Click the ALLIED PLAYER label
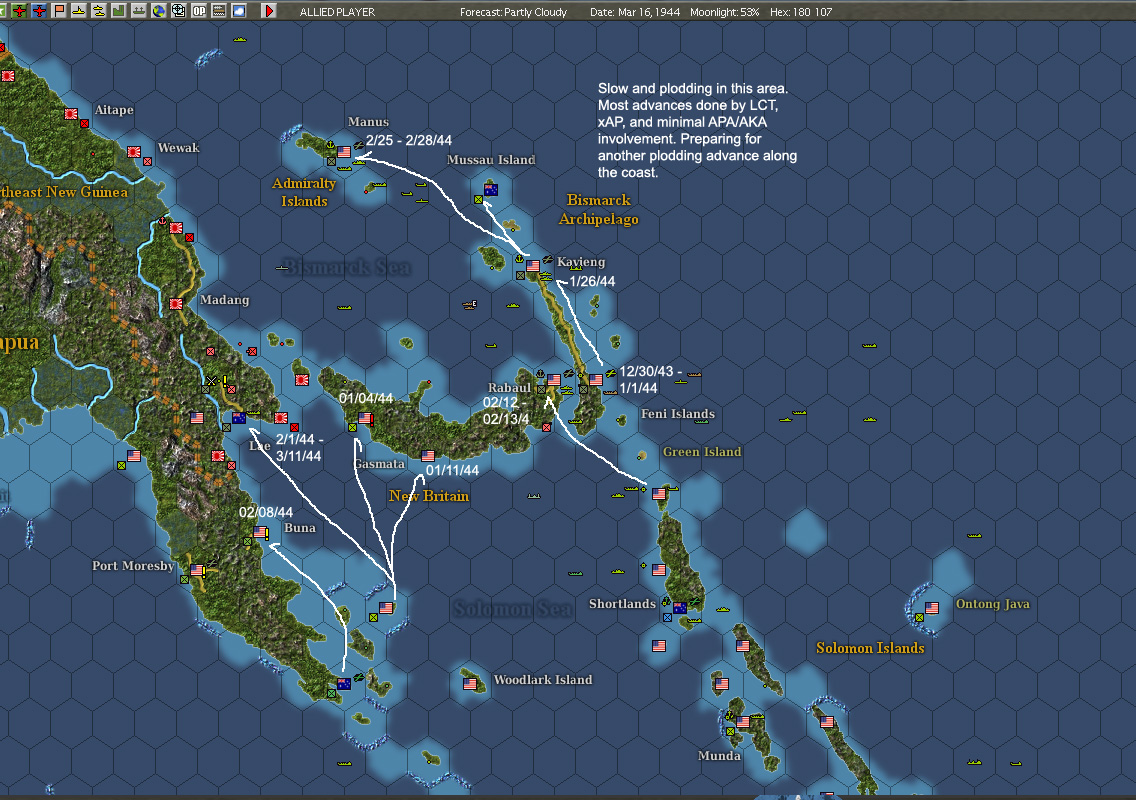Viewport: 1136px width, 800px height. [338, 12]
